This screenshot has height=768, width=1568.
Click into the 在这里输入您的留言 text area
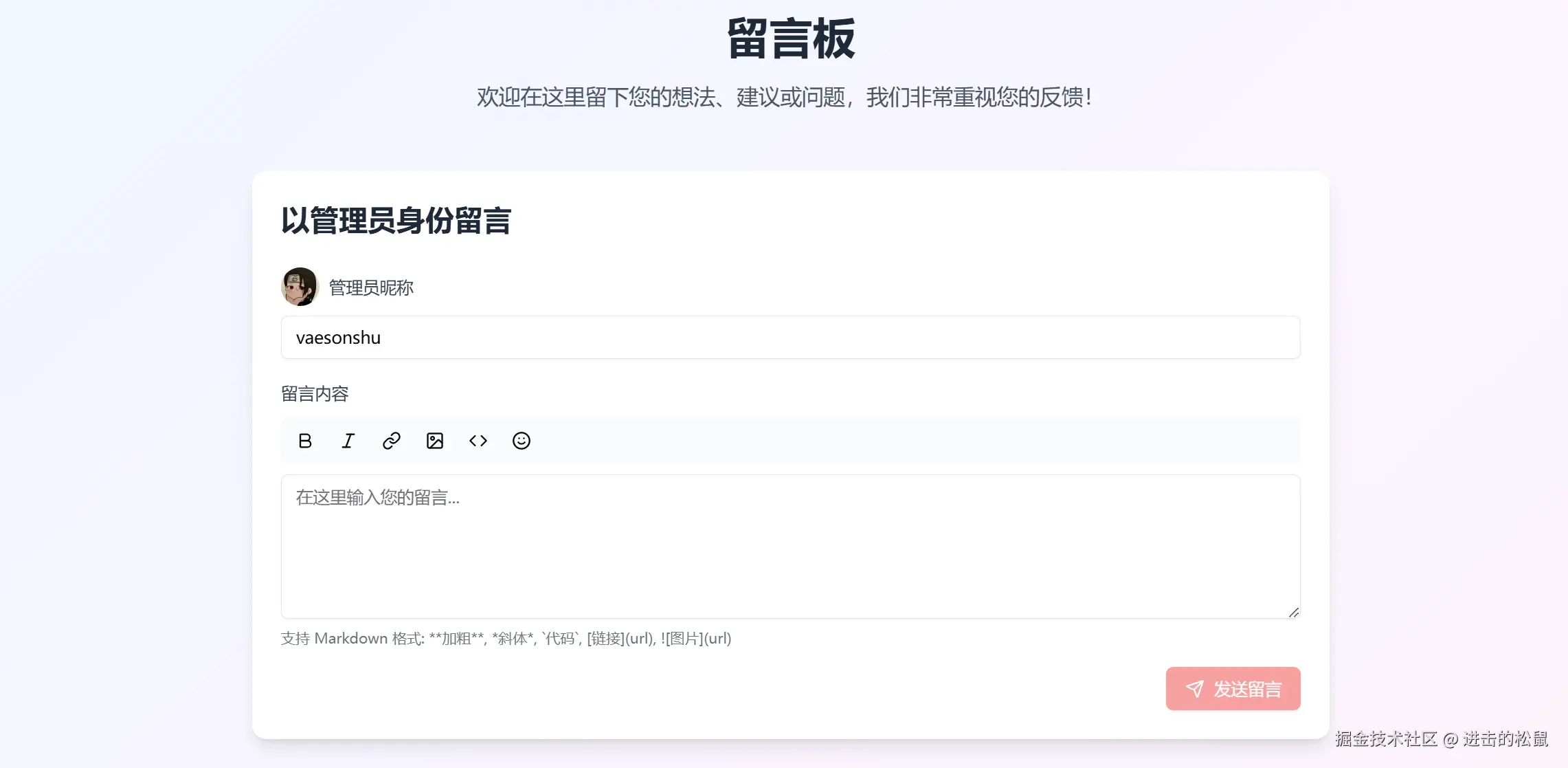pos(790,547)
